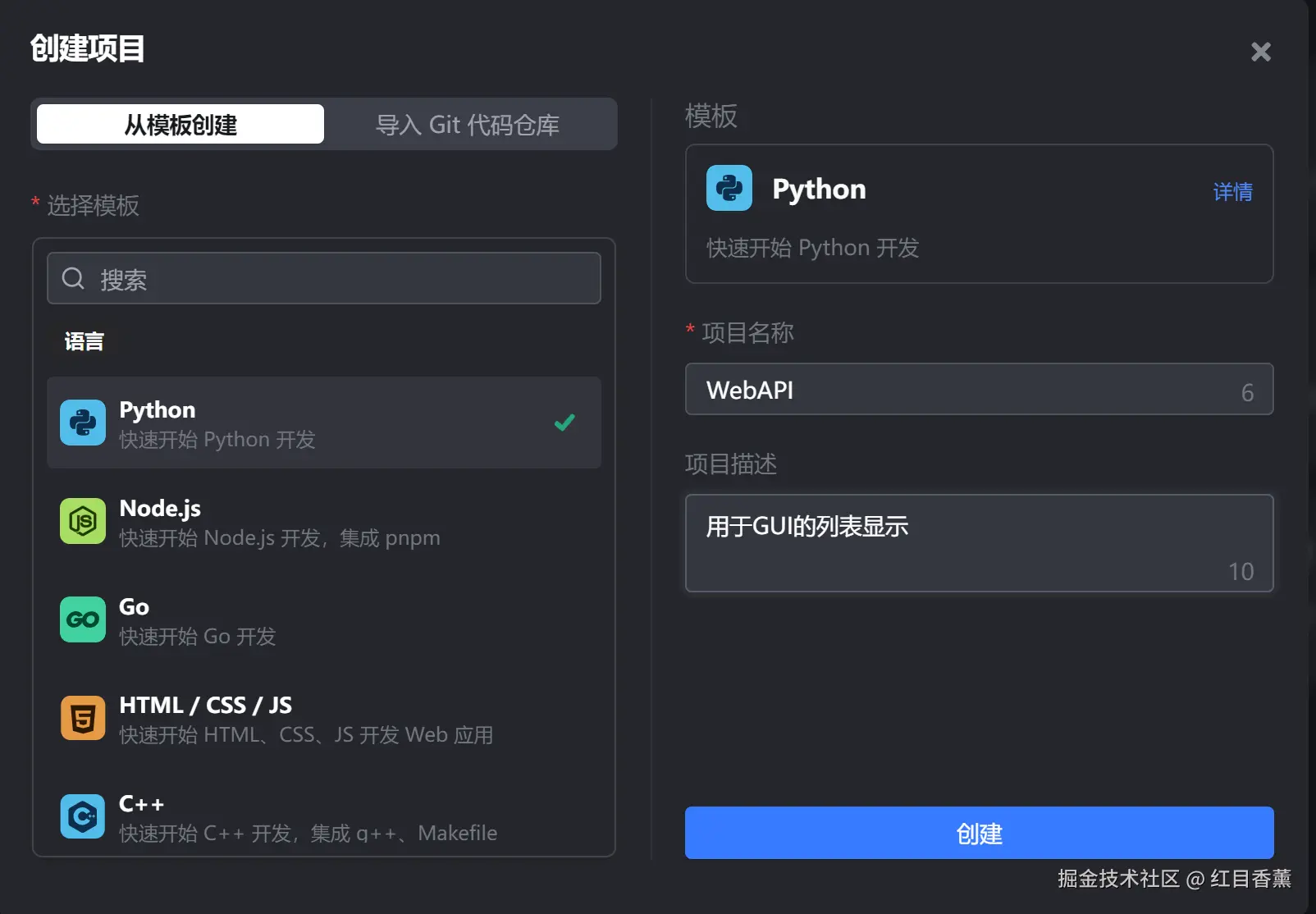
Task: Click the Node.js template icon
Action: (83, 521)
